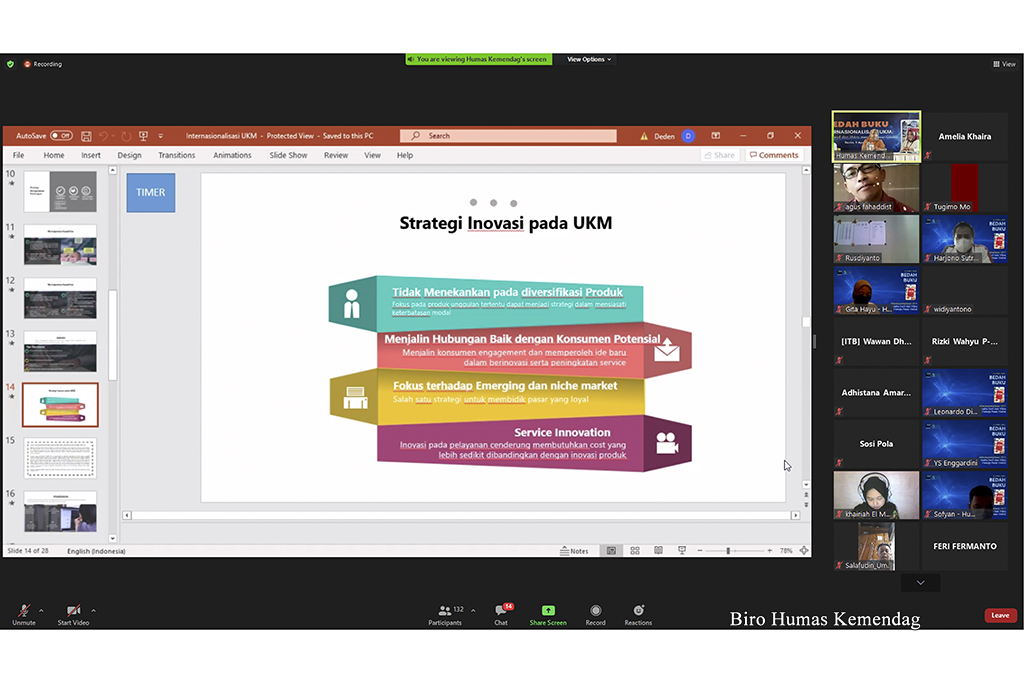
Task: Open the View tab in PowerPoint ribbon
Action: pyautogui.click(x=372, y=155)
